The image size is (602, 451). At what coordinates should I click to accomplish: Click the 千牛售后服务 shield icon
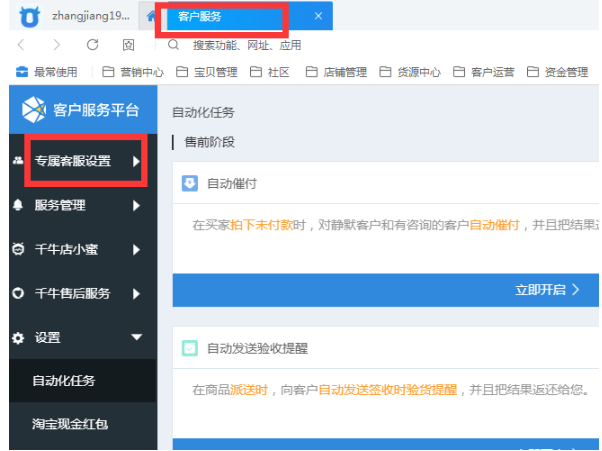pyautogui.click(x=18, y=293)
